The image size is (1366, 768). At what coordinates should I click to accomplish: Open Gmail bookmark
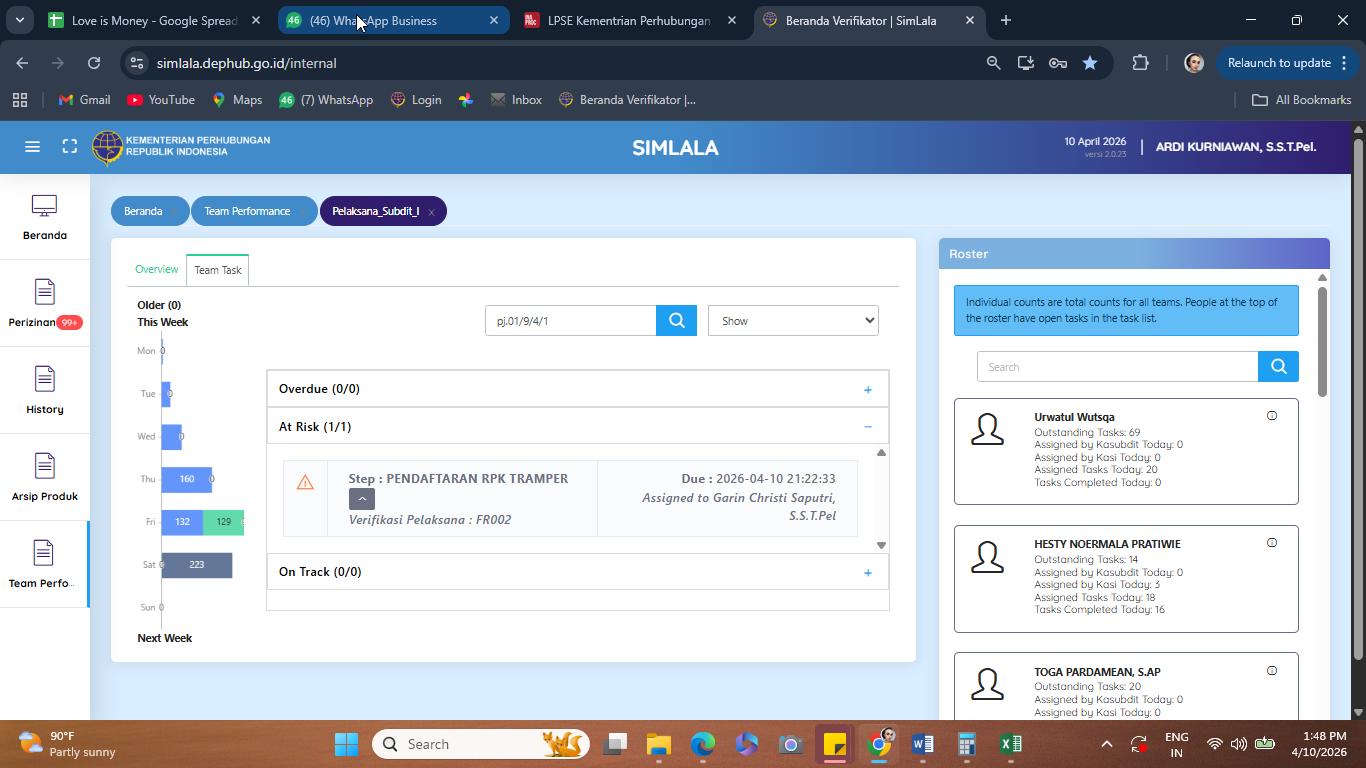(x=85, y=100)
